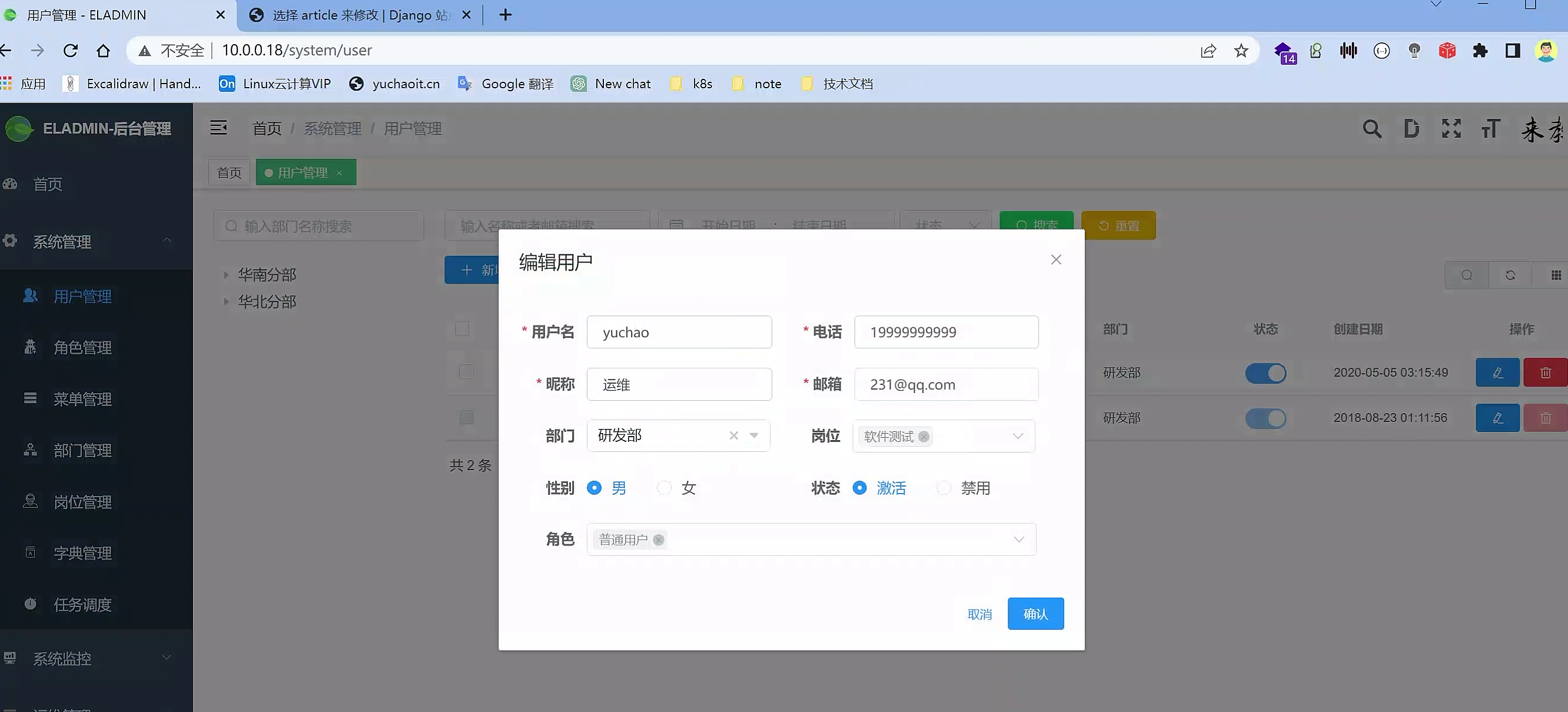The image size is (1568, 712).
Task: Bookmark page with the star icon
Action: tap(1241, 51)
